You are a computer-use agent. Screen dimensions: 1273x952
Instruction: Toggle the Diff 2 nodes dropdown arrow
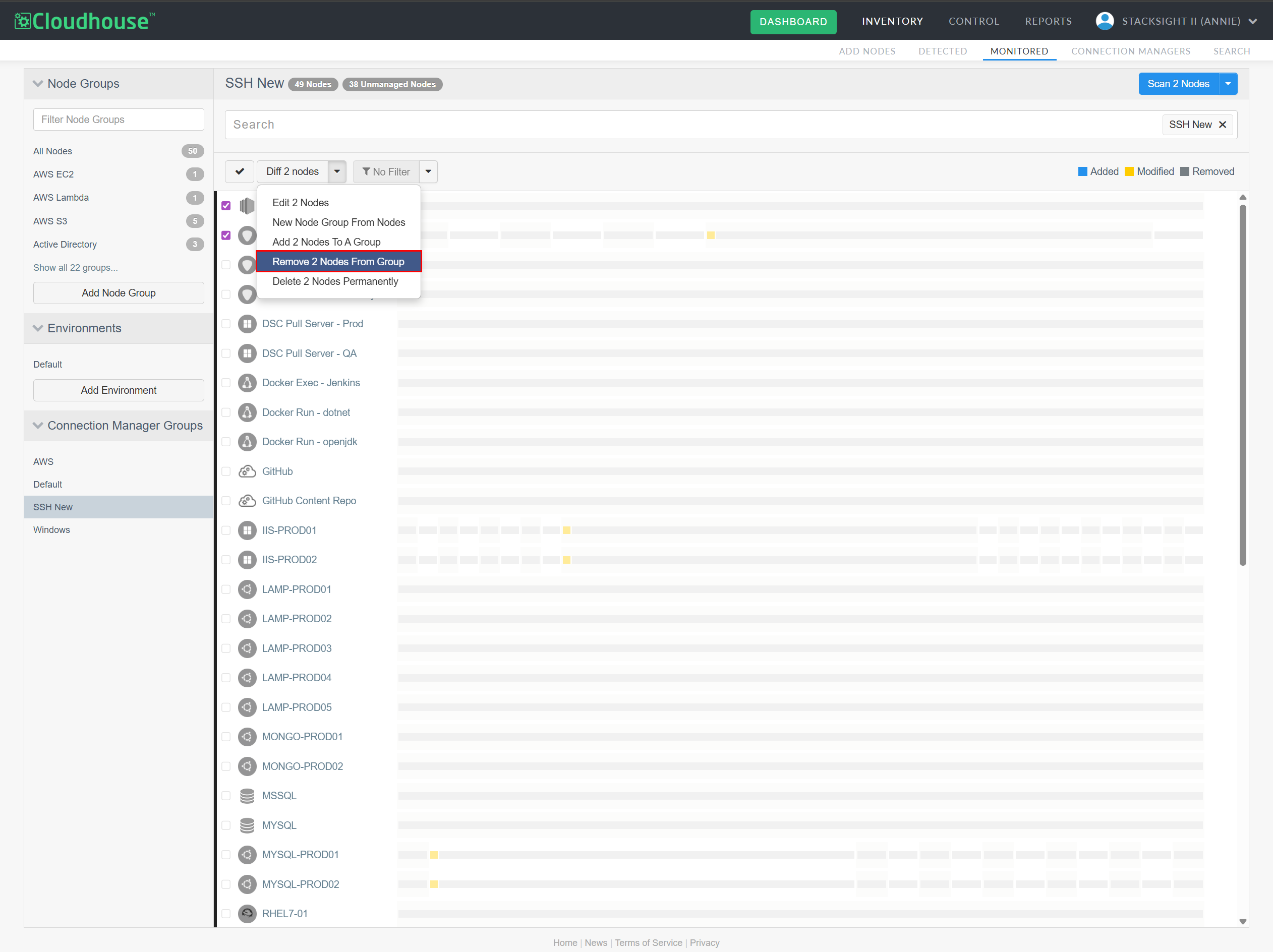pyautogui.click(x=337, y=171)
